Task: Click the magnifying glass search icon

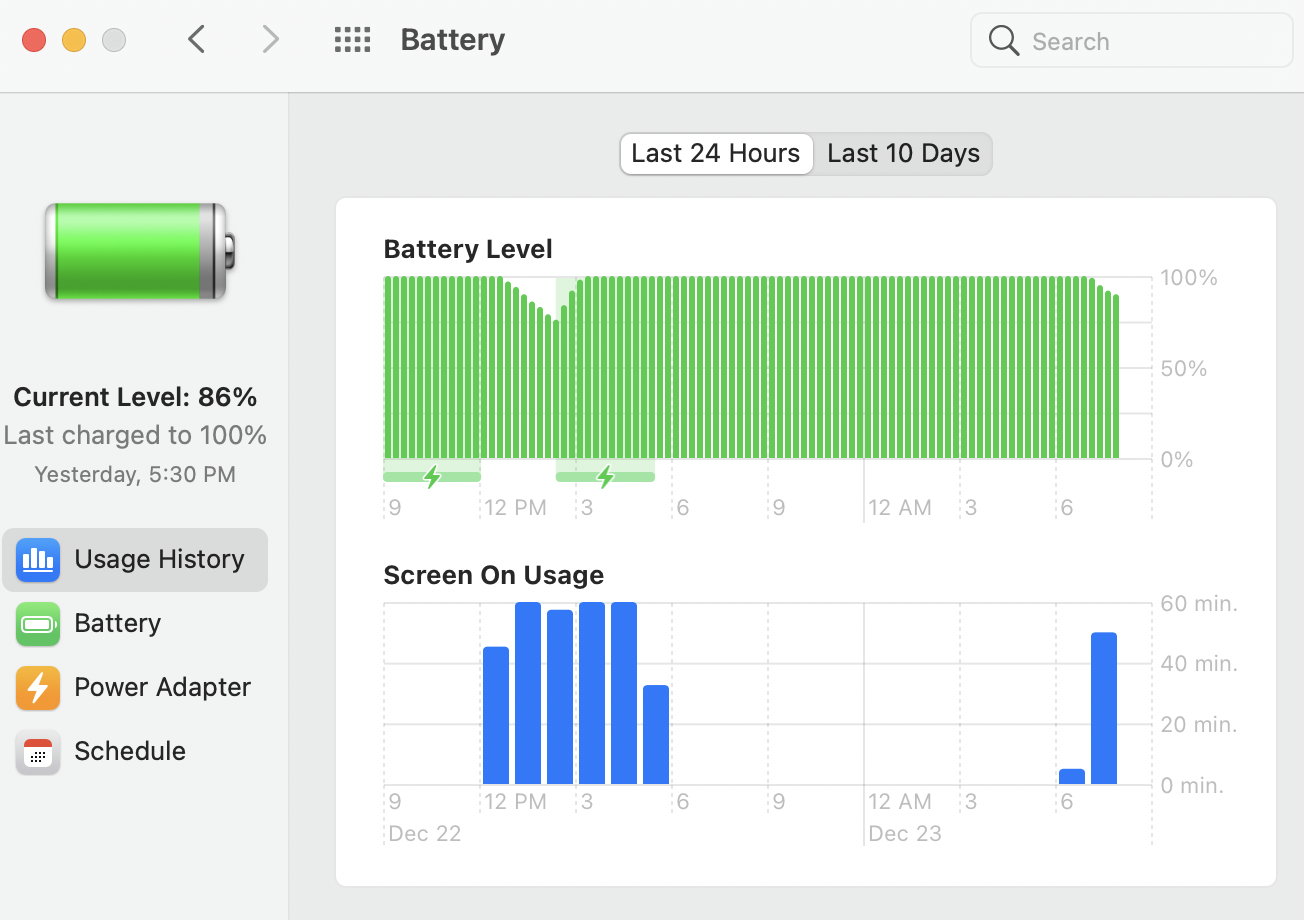Action: click(1003, 41)
